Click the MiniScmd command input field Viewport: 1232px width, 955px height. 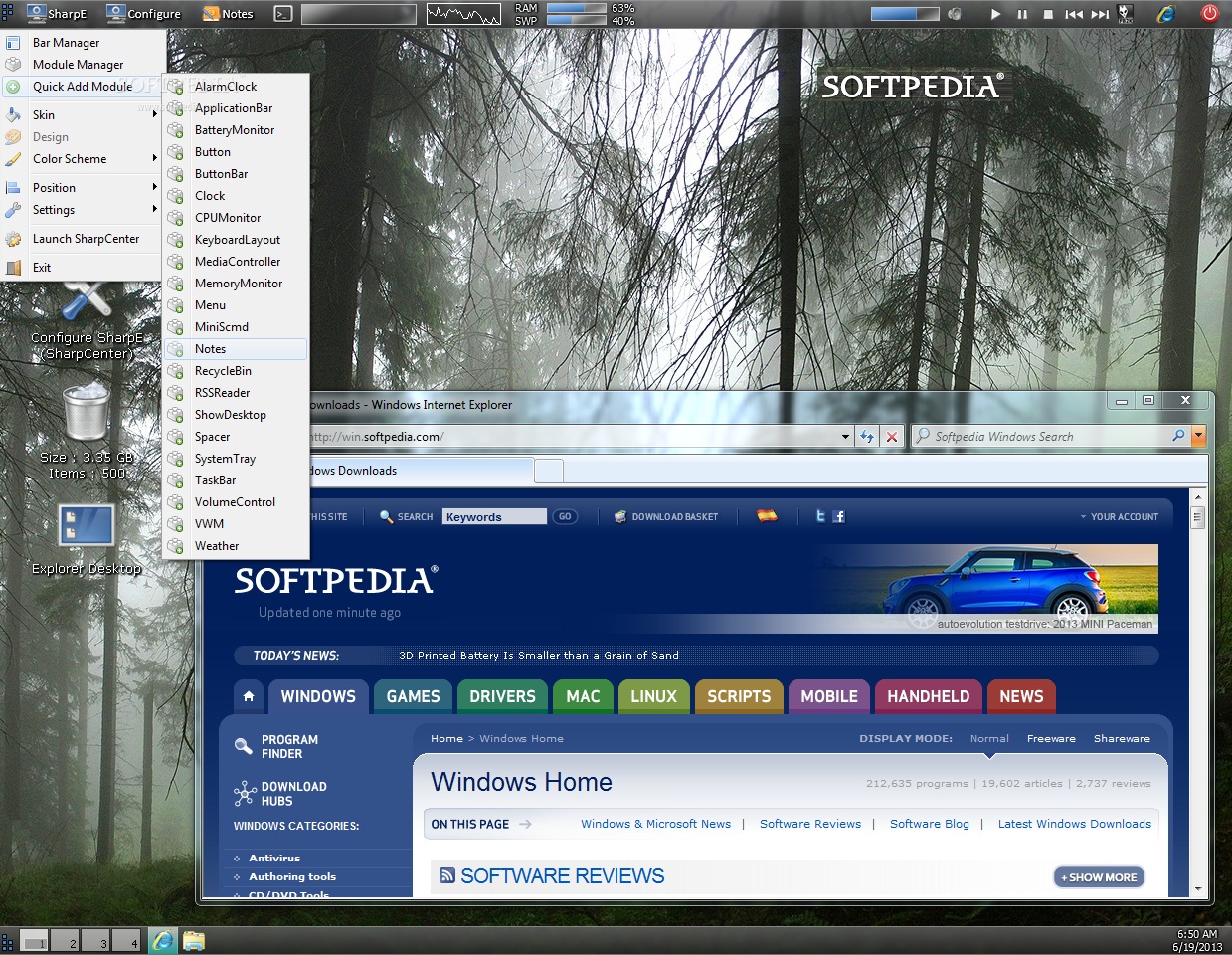(358, 14)
